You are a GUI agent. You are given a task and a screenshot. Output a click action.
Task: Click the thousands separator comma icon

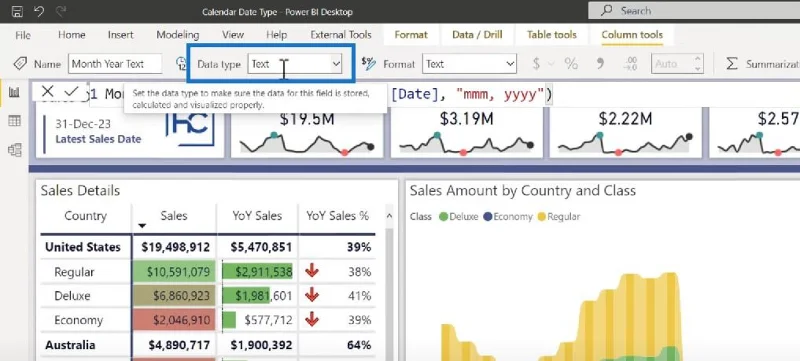(600, 64)
